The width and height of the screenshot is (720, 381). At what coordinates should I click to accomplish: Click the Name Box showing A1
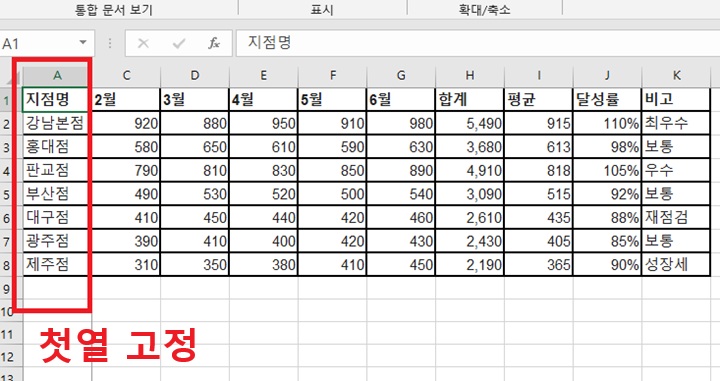click(x=46, y=43)
